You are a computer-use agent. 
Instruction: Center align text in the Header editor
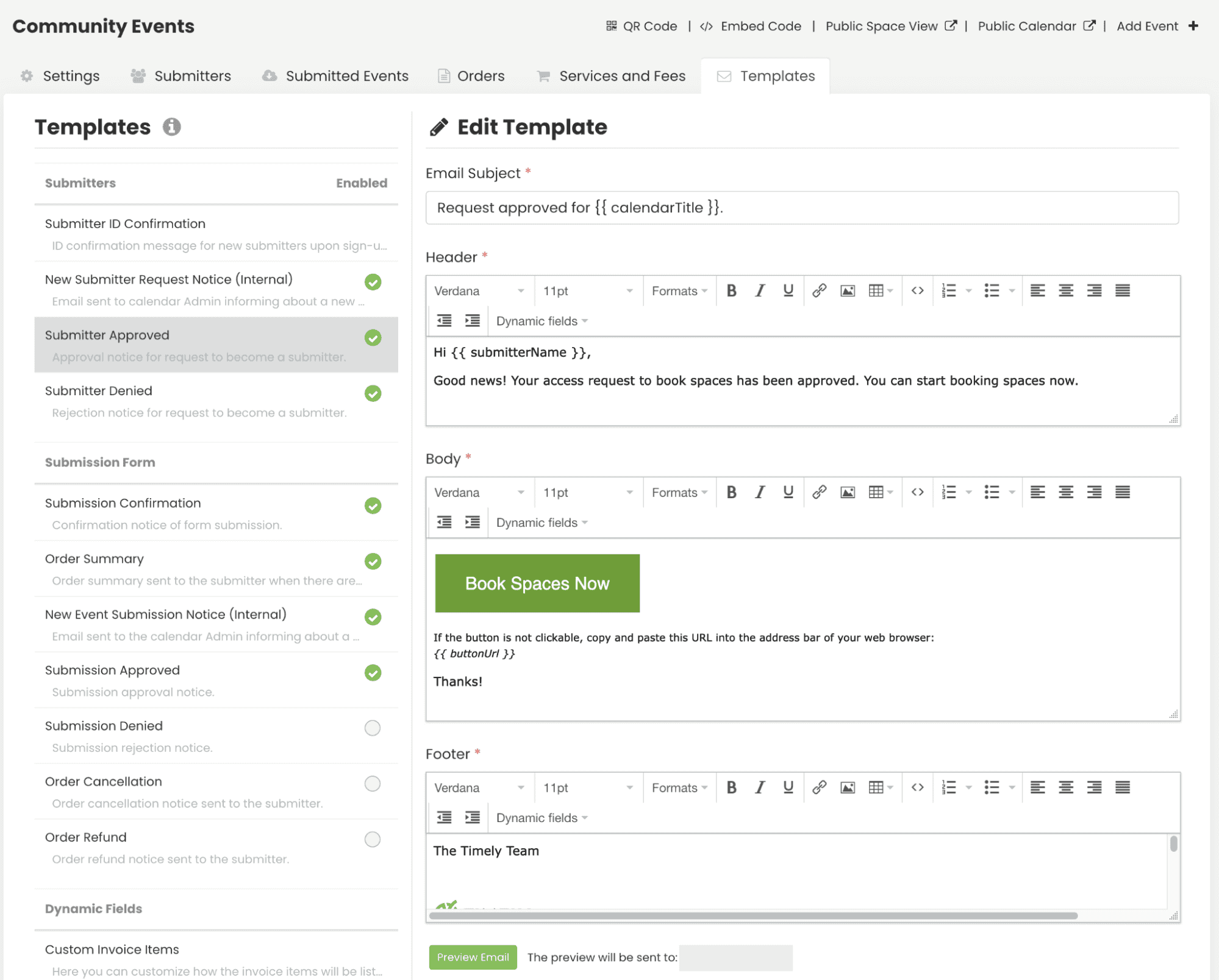pos(1065,291)
